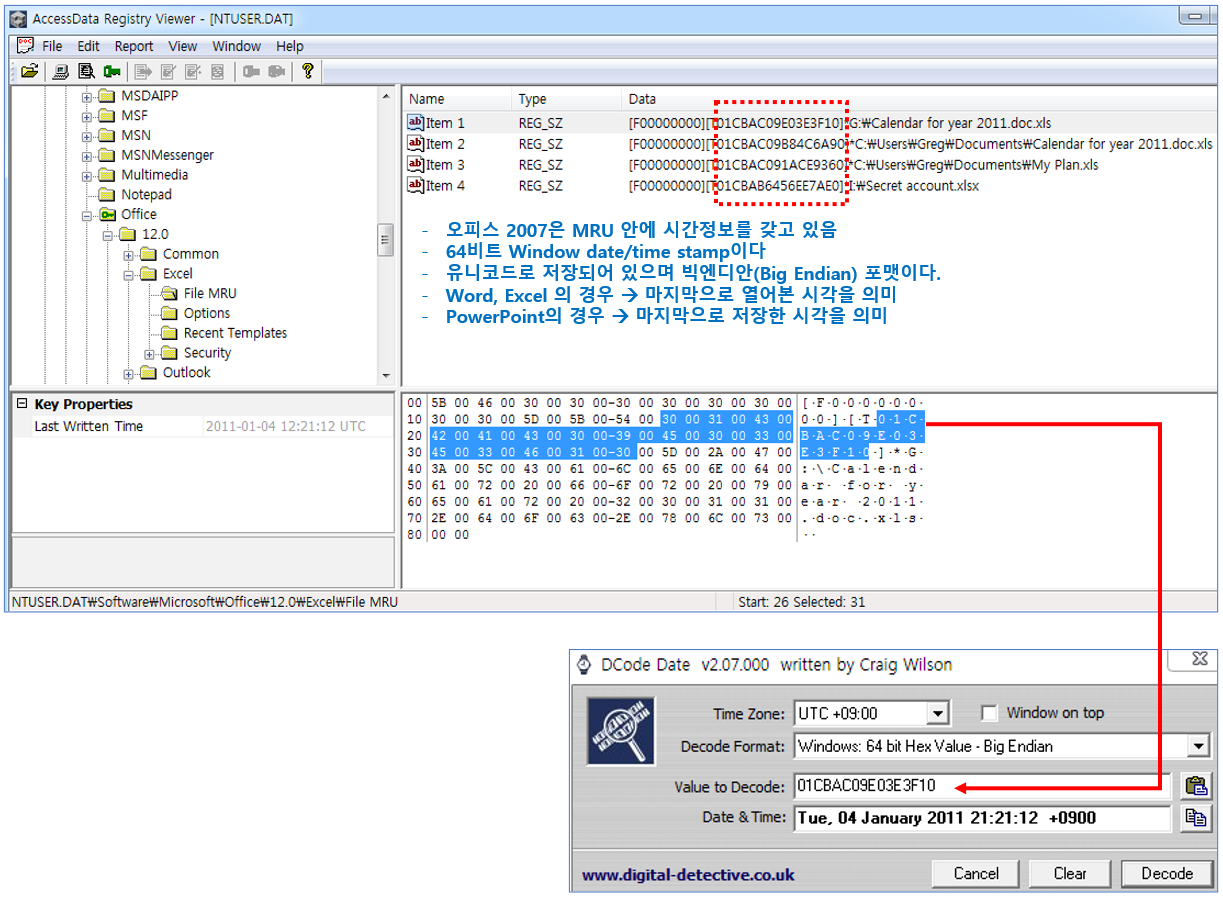This screenshot has width=1223, height=898.
Task: Click the watch icon in DCode title bar
Action: pos(584,665)
